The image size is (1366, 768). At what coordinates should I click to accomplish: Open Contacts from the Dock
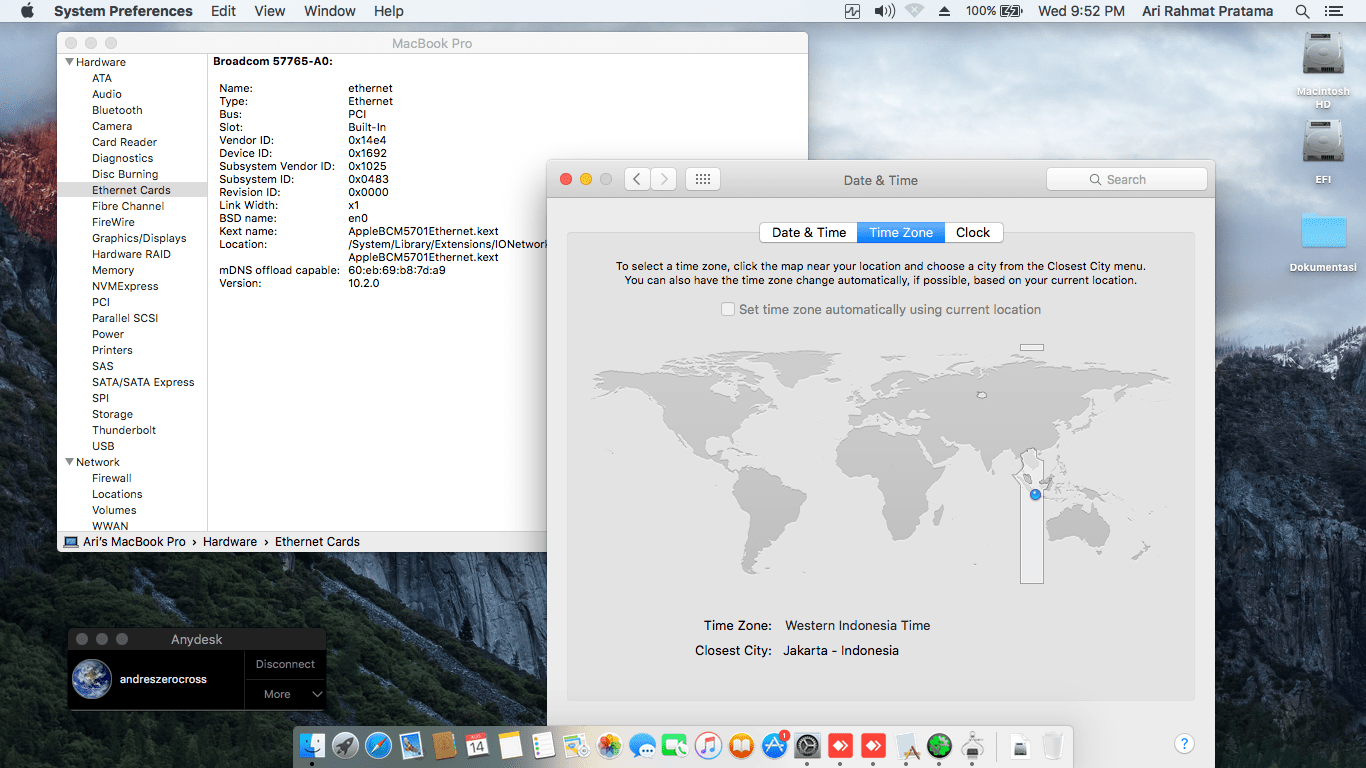coord(445,745)
